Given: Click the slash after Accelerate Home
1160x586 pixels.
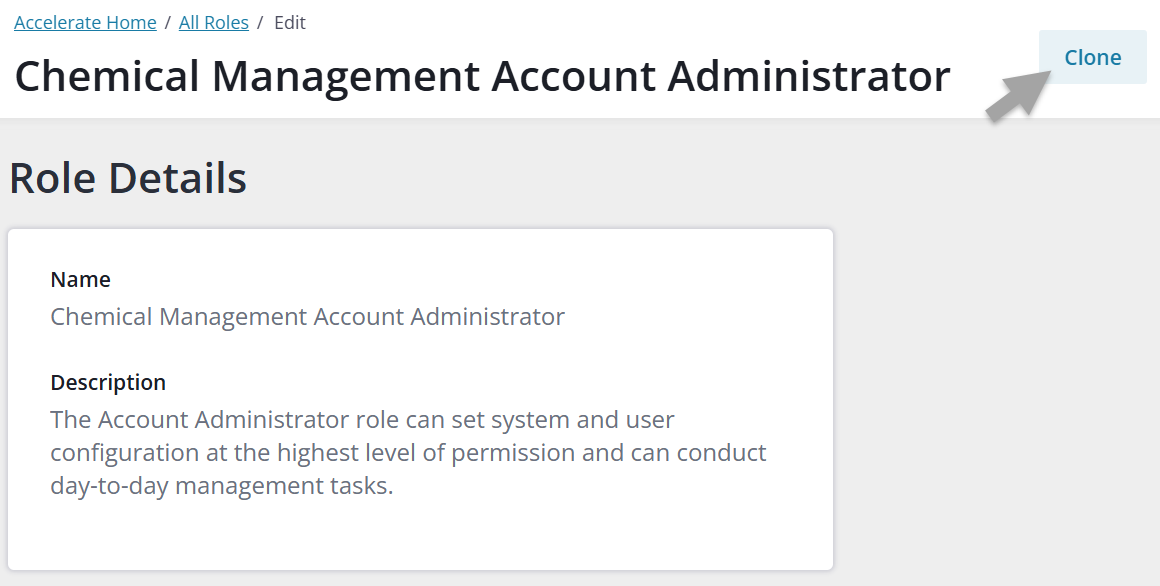Looking at the screenshot, I should [x=168, y=22].
